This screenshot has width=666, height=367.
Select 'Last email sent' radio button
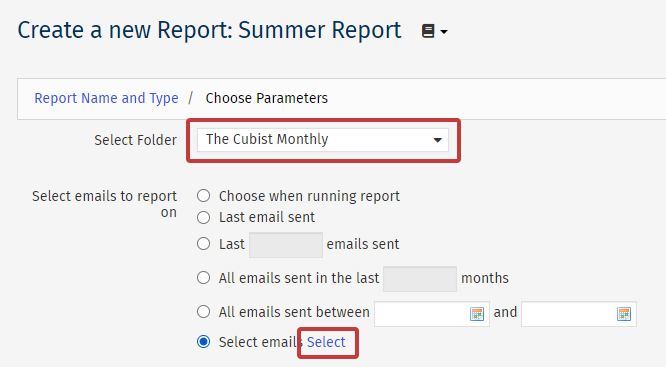[x=203, y=217]
